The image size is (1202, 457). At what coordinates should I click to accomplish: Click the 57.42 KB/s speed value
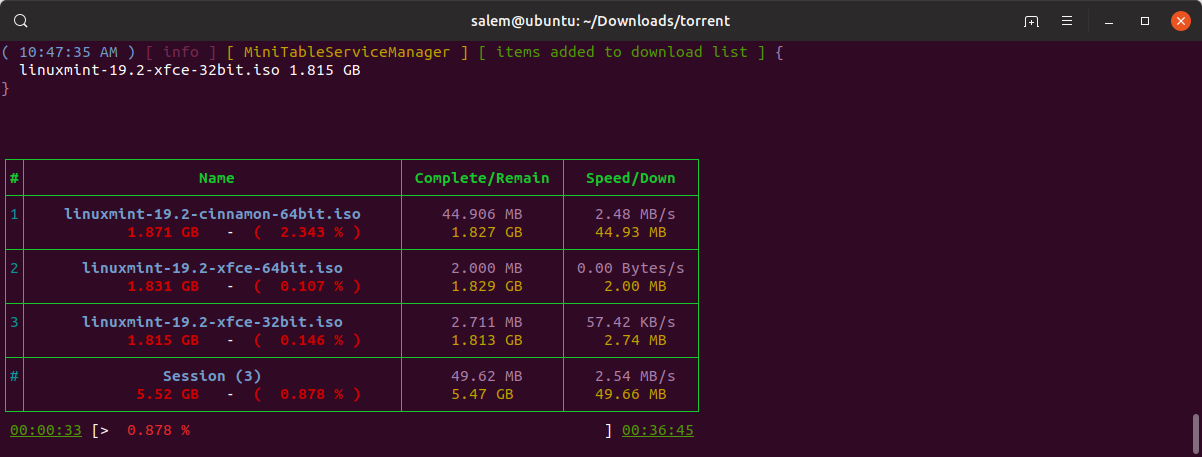pos(631,322)
